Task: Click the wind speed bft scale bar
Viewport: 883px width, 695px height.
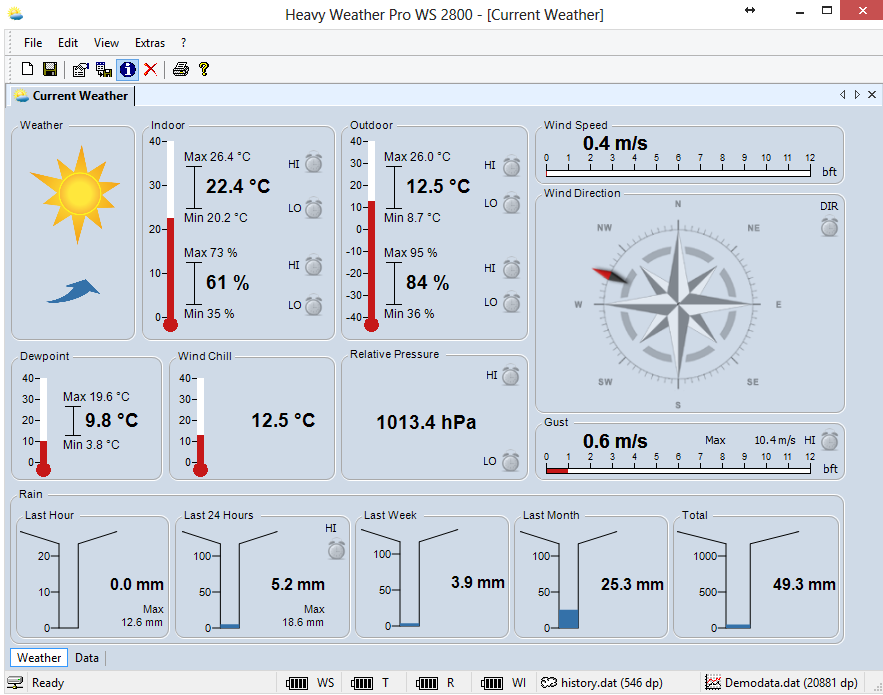Action: click(x=678, y=172)
